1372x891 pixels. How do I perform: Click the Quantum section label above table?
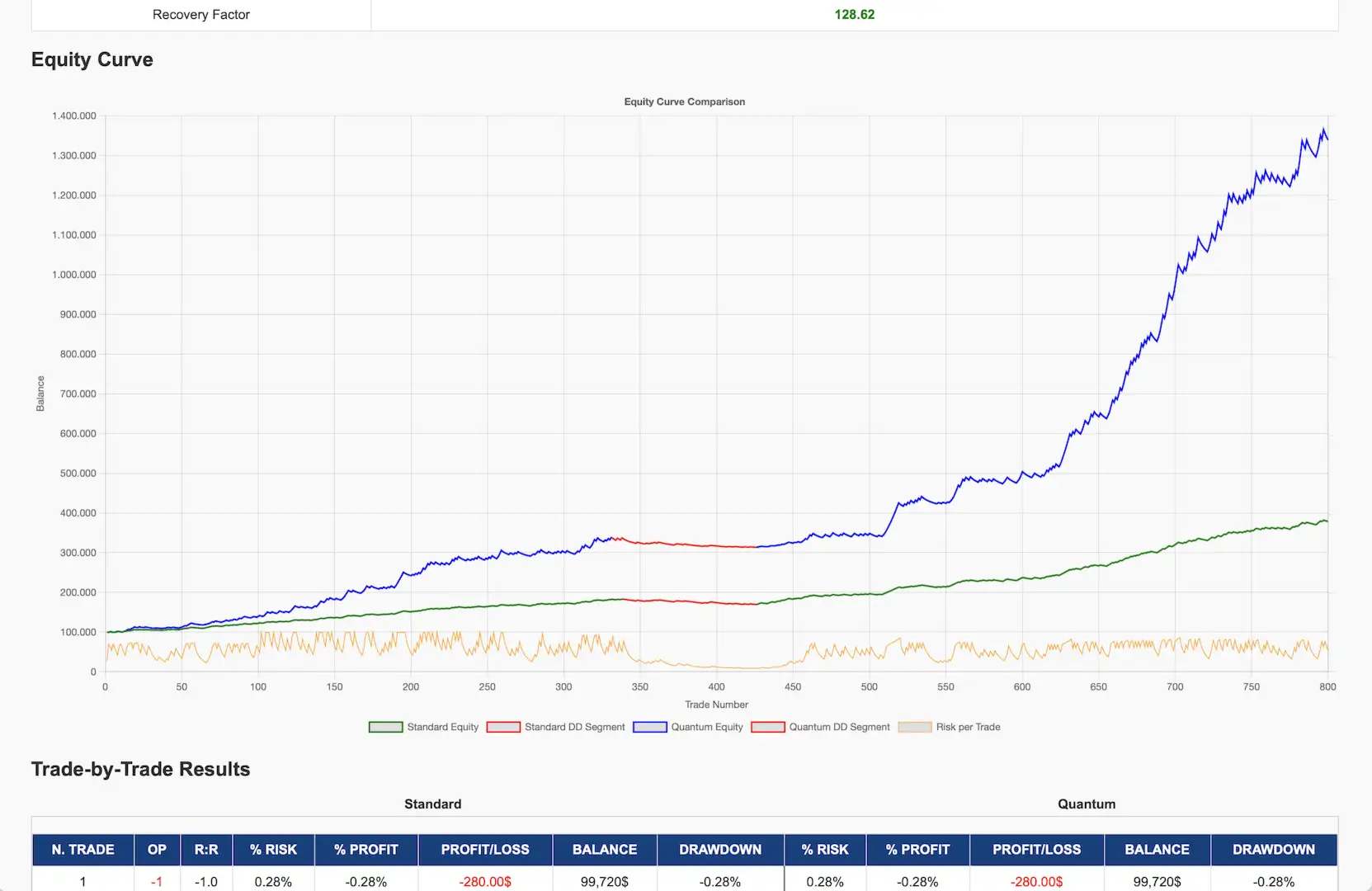tap(1086, 804)
